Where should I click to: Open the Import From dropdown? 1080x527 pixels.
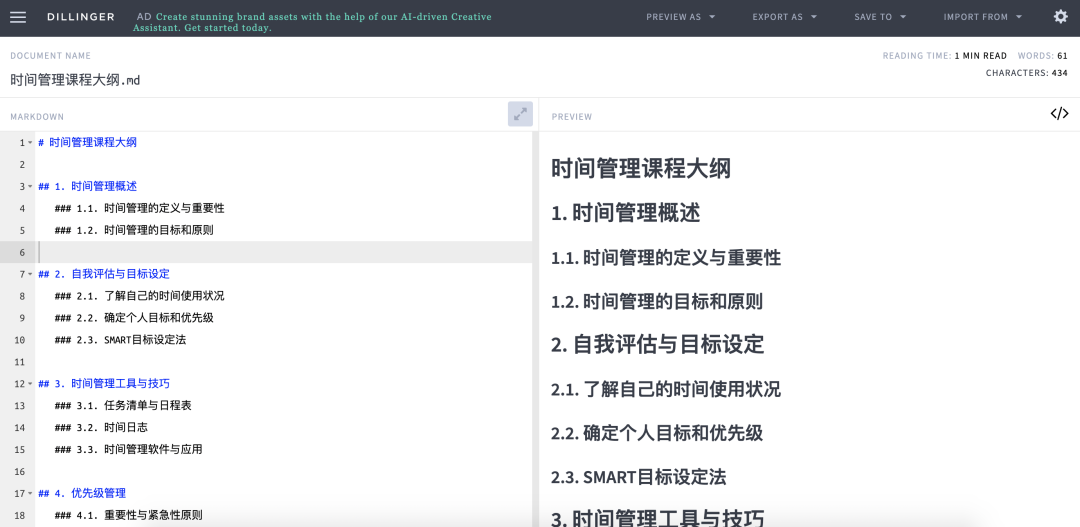[982, 17]
